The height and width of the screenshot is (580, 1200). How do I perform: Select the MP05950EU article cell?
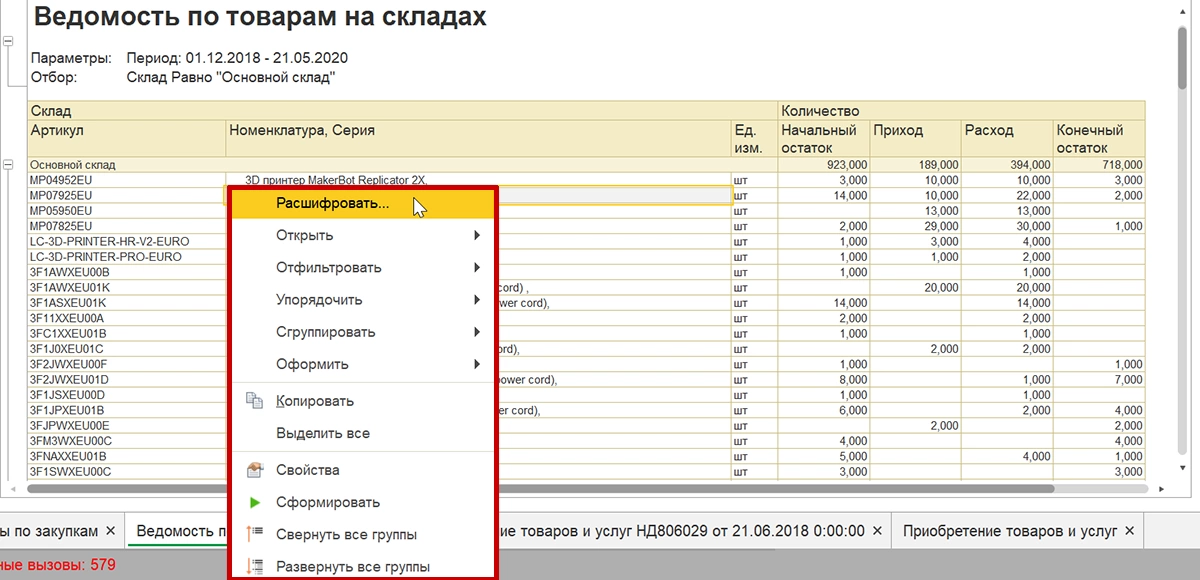pos(127,211)
